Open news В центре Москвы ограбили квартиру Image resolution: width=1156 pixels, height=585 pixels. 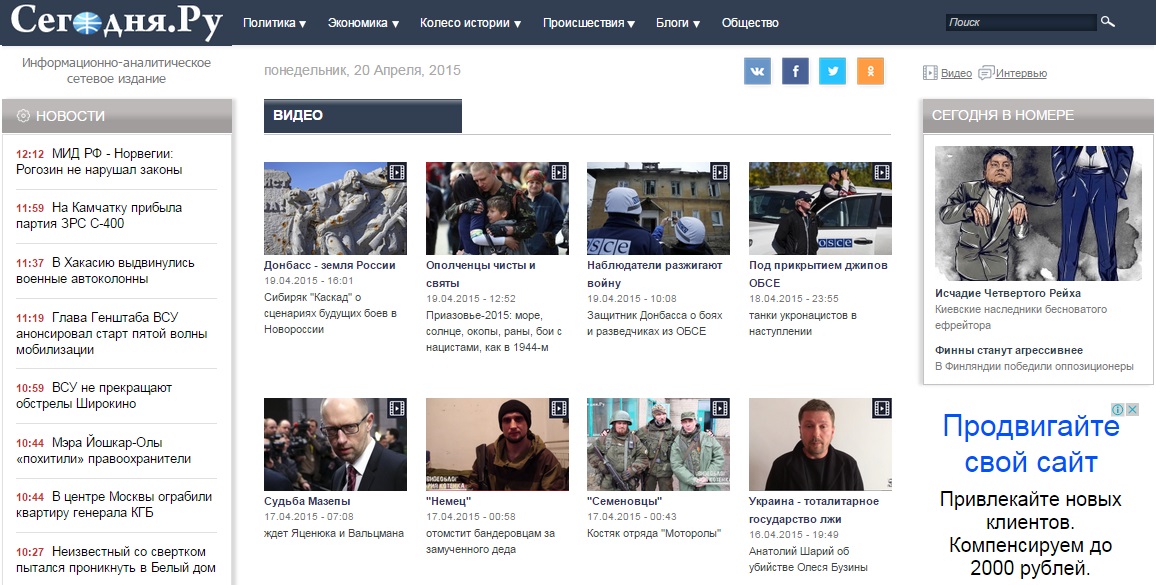[x=114, y=505]
